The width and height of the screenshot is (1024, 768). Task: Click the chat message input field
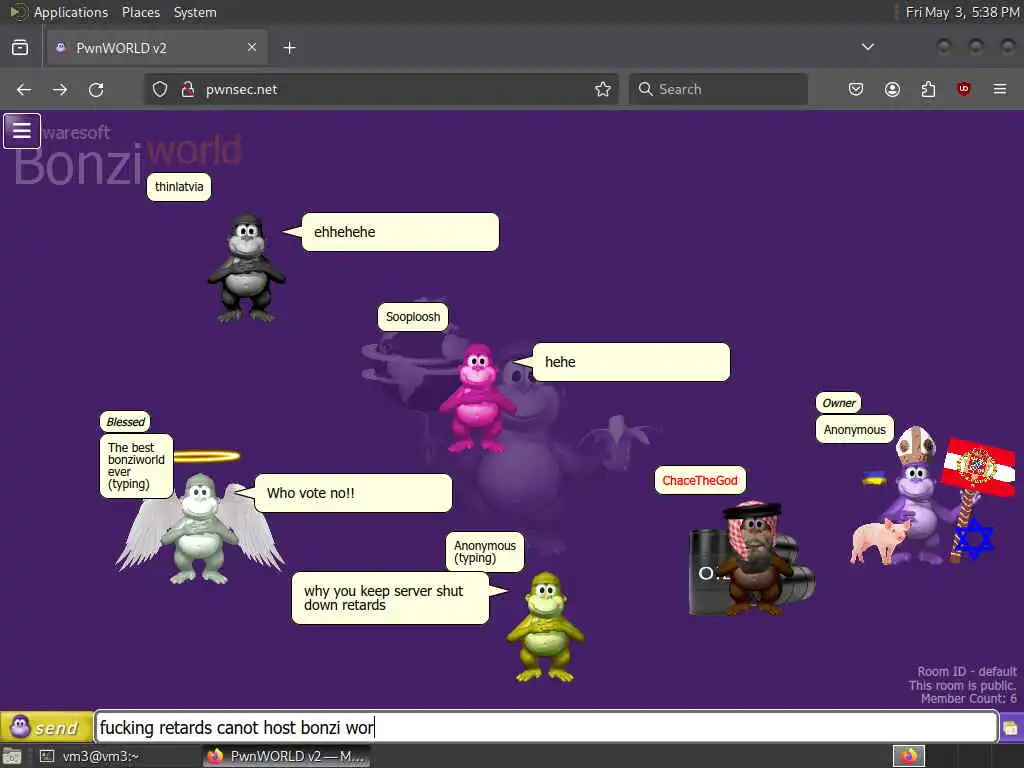[546, 727]
